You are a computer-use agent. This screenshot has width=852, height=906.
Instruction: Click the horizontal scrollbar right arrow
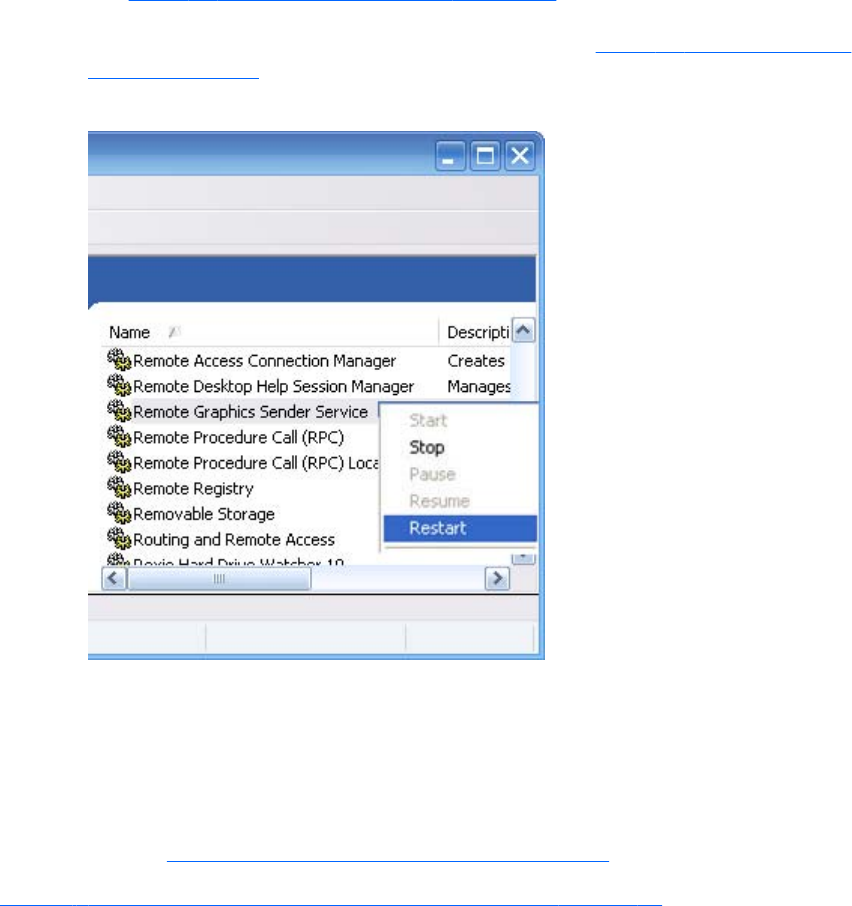pos(497,578)
